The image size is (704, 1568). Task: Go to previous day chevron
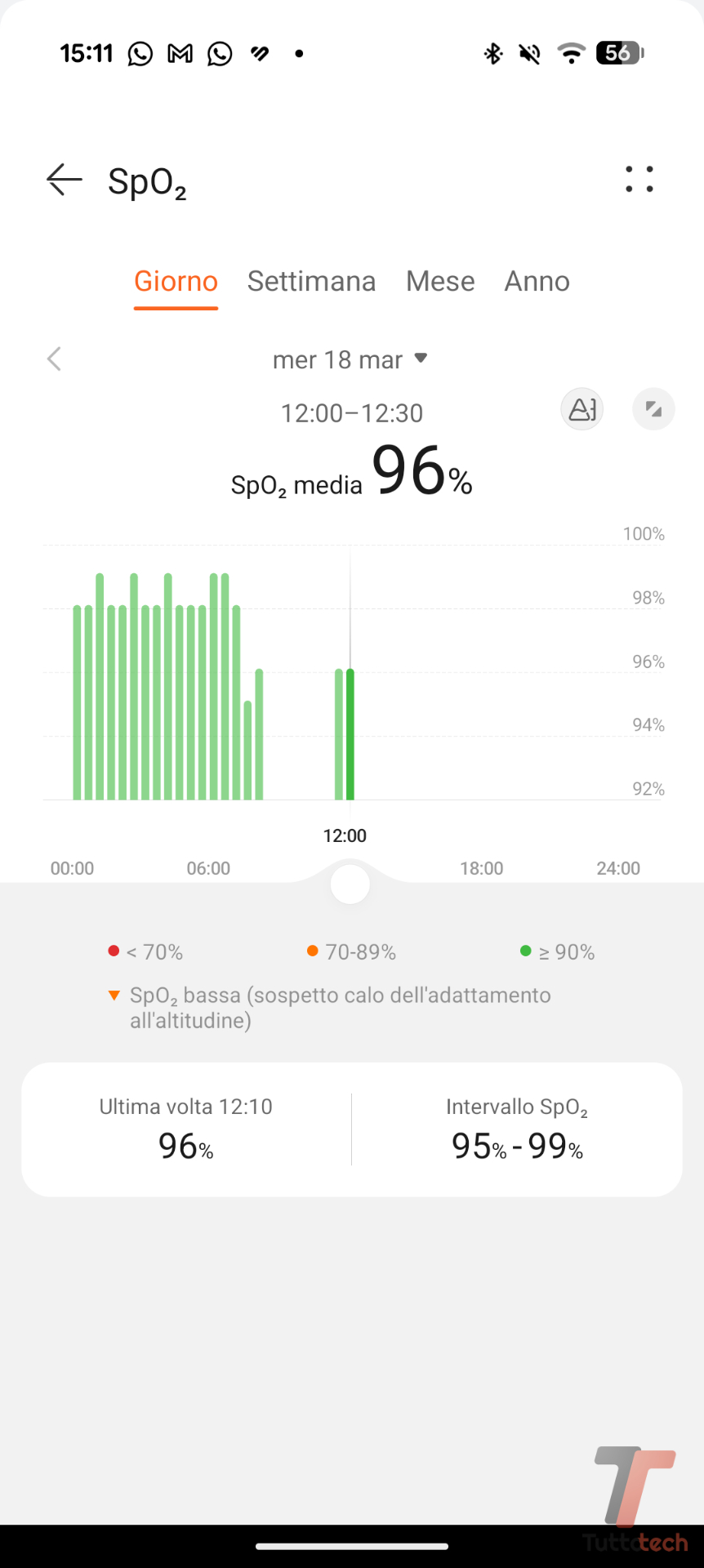click(x=55, y=359)
